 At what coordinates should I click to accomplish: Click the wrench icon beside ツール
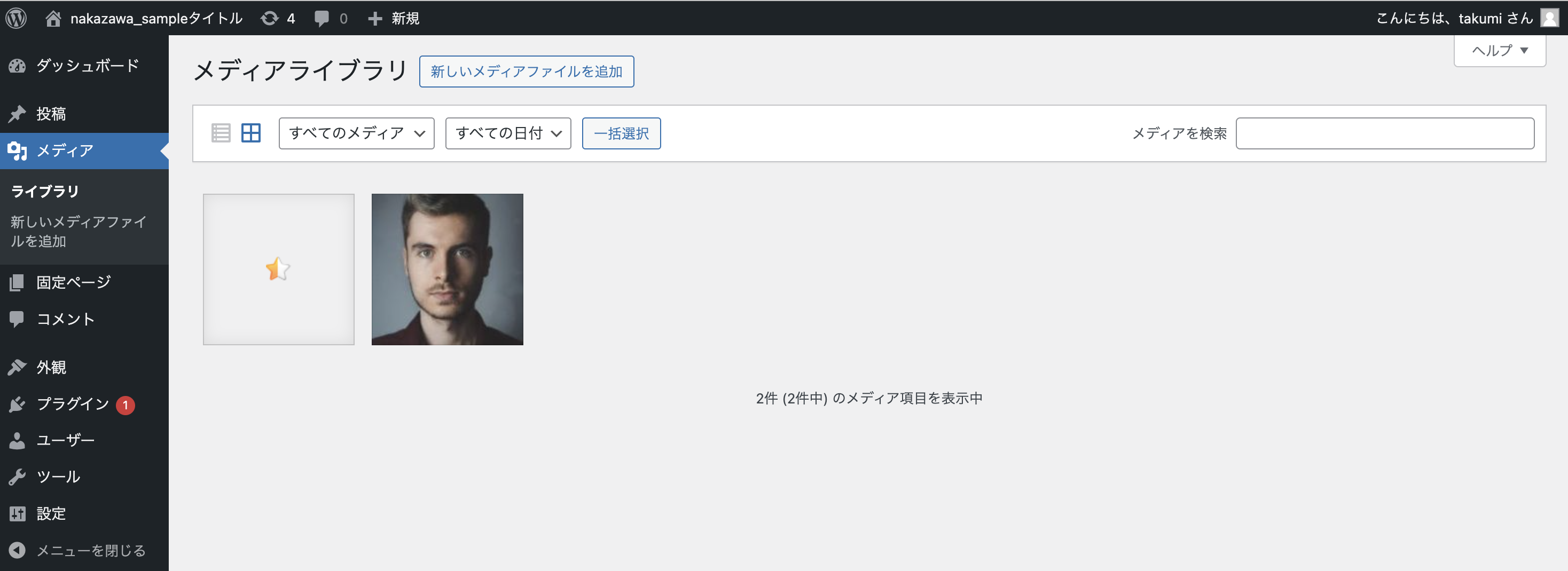17,477
